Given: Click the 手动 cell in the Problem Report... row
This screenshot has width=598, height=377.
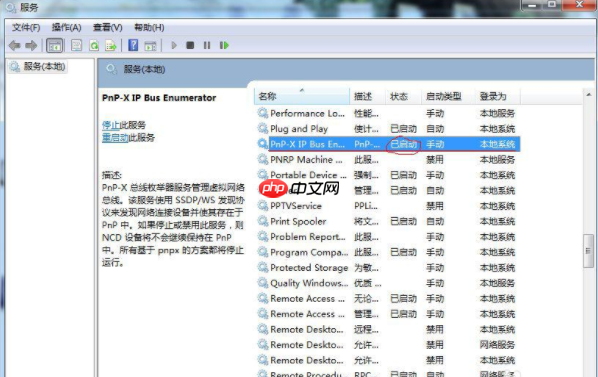Looking at the screenshot, I should click(x=435, y=237).
